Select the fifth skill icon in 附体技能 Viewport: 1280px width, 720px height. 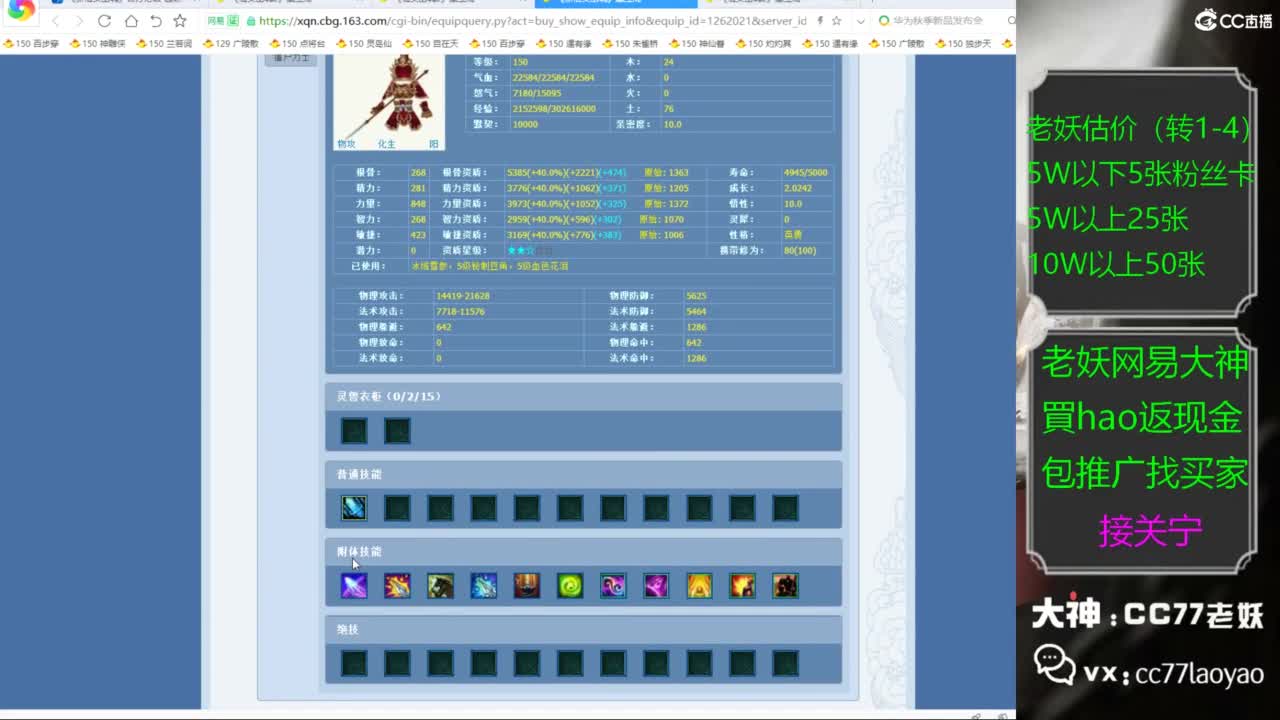tap(527, 585)
